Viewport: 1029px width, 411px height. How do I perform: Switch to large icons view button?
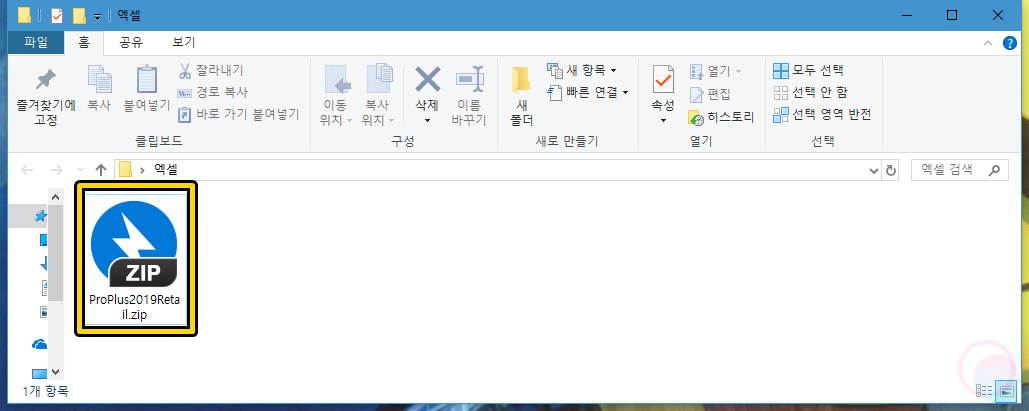pyautogui.click(x=1005, y=391)
